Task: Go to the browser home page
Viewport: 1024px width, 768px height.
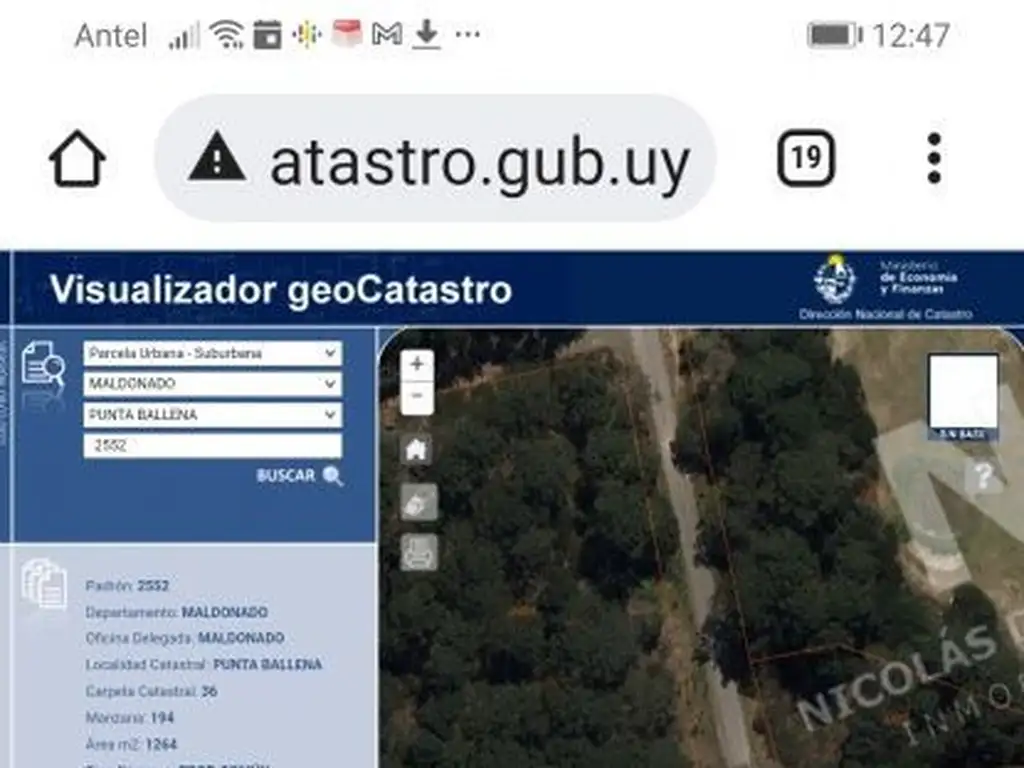Action: point(77,159)
